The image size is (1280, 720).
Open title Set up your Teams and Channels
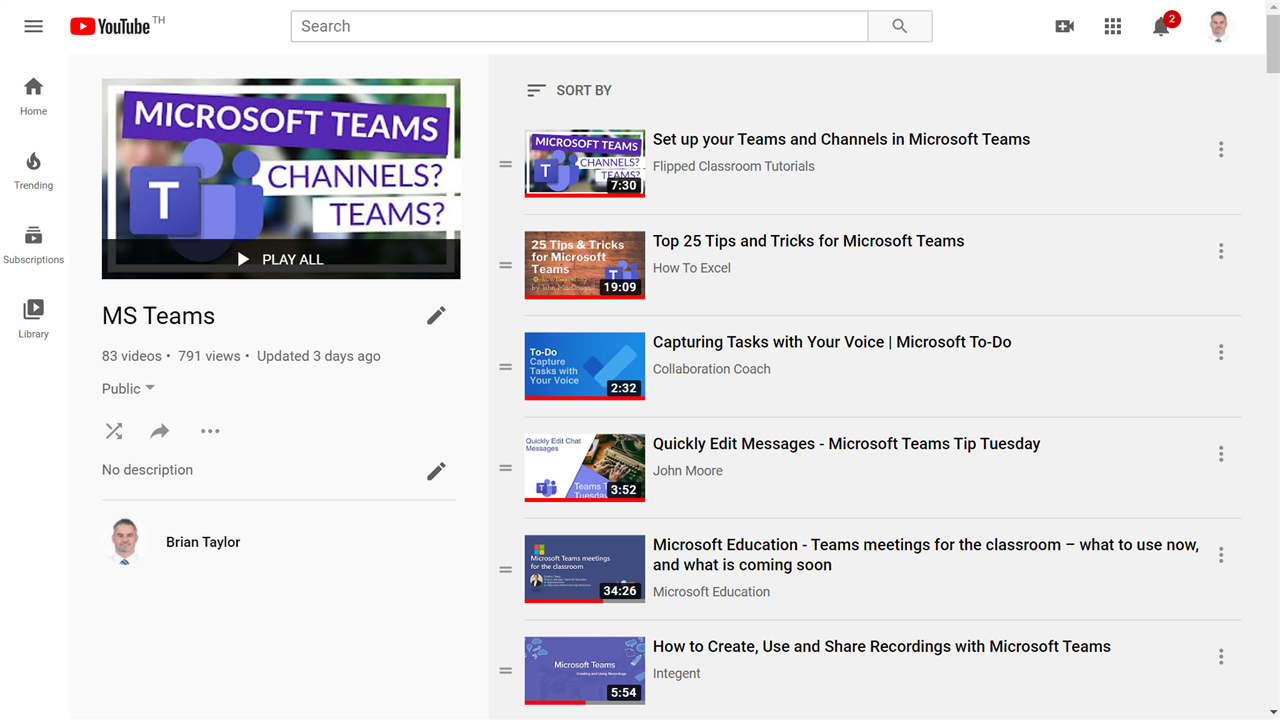(842, 139)
